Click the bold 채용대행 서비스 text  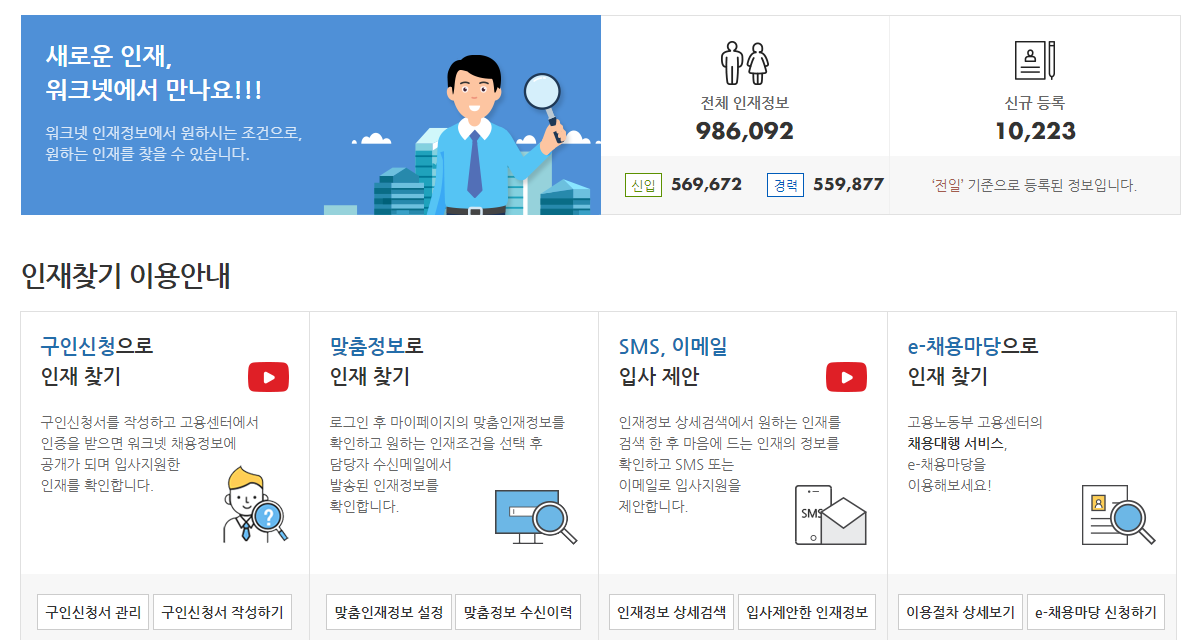click(x=957, y=443)
